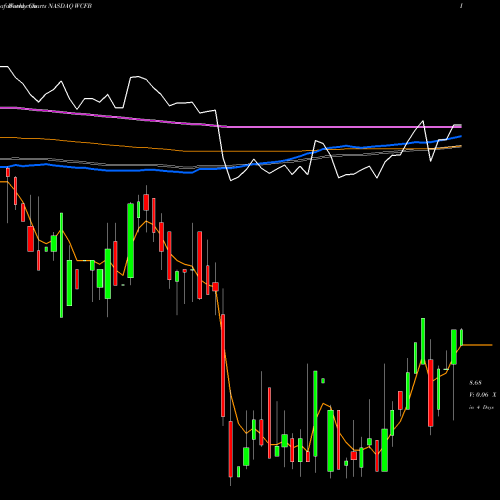
Task: Click the NASDAQ WCFB chart title
Action: point(70,6)
